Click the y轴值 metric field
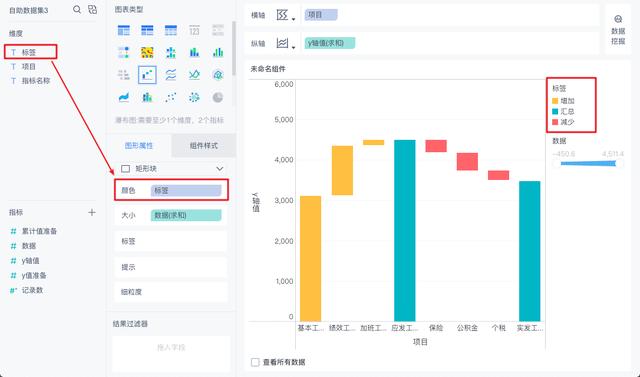This screenshot has width=640, height=377. (x=30, y=260)
